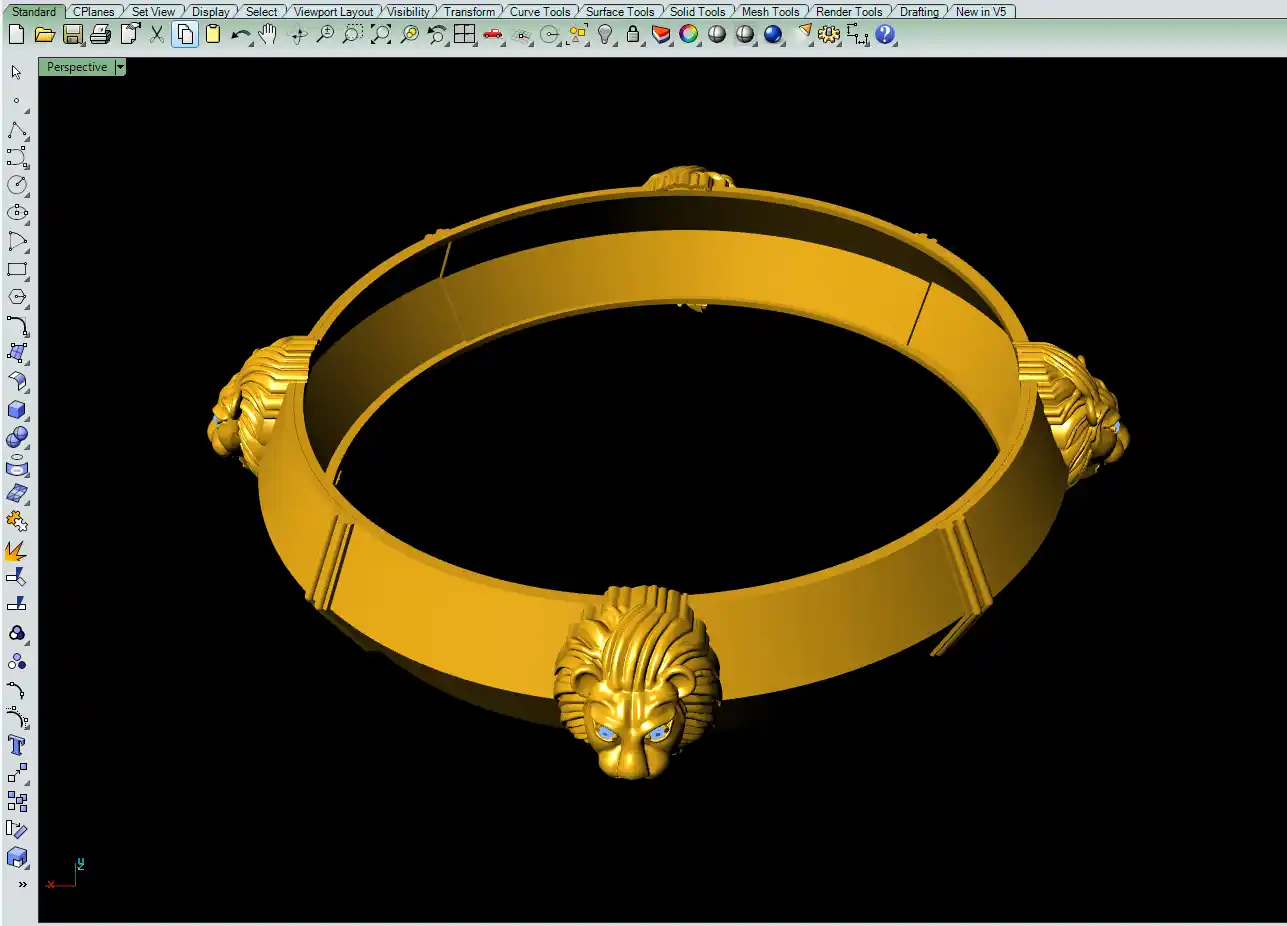Select the Ellipse tool in sidebar
Viewport: 1287px width, 926px height.
pos(17,213)
